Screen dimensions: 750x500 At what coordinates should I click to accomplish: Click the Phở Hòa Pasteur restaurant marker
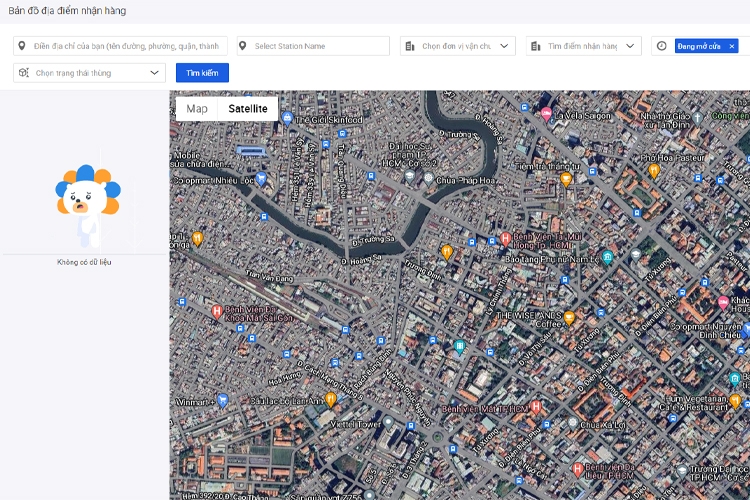pos(654,171)
